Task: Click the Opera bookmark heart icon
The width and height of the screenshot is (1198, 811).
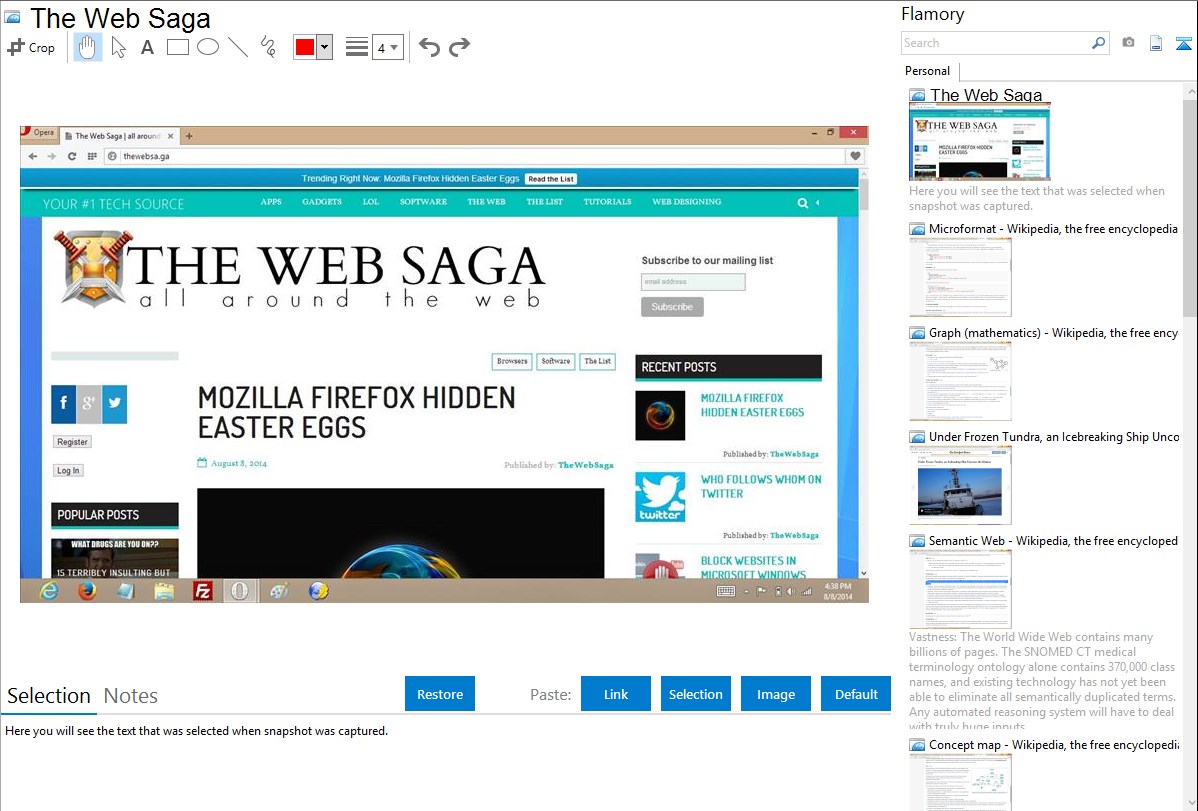Action: [x=856, y=156]
